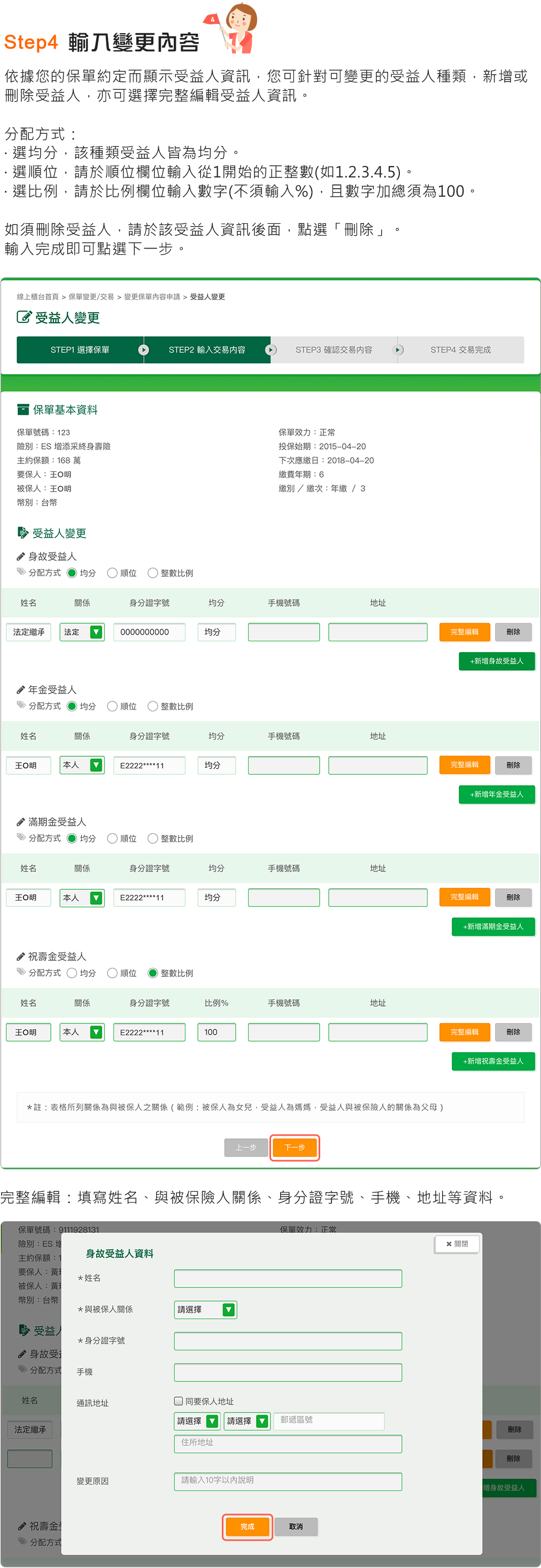Open 變更保單內容申請 breadcrumb link
The height and width of the screenshot is (1568, 541).
(x=152, y=297)
